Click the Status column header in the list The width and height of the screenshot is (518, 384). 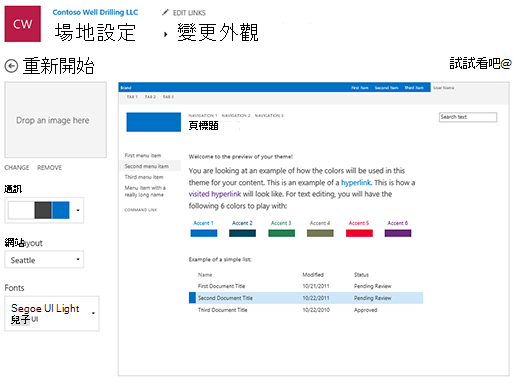point(361,275)
